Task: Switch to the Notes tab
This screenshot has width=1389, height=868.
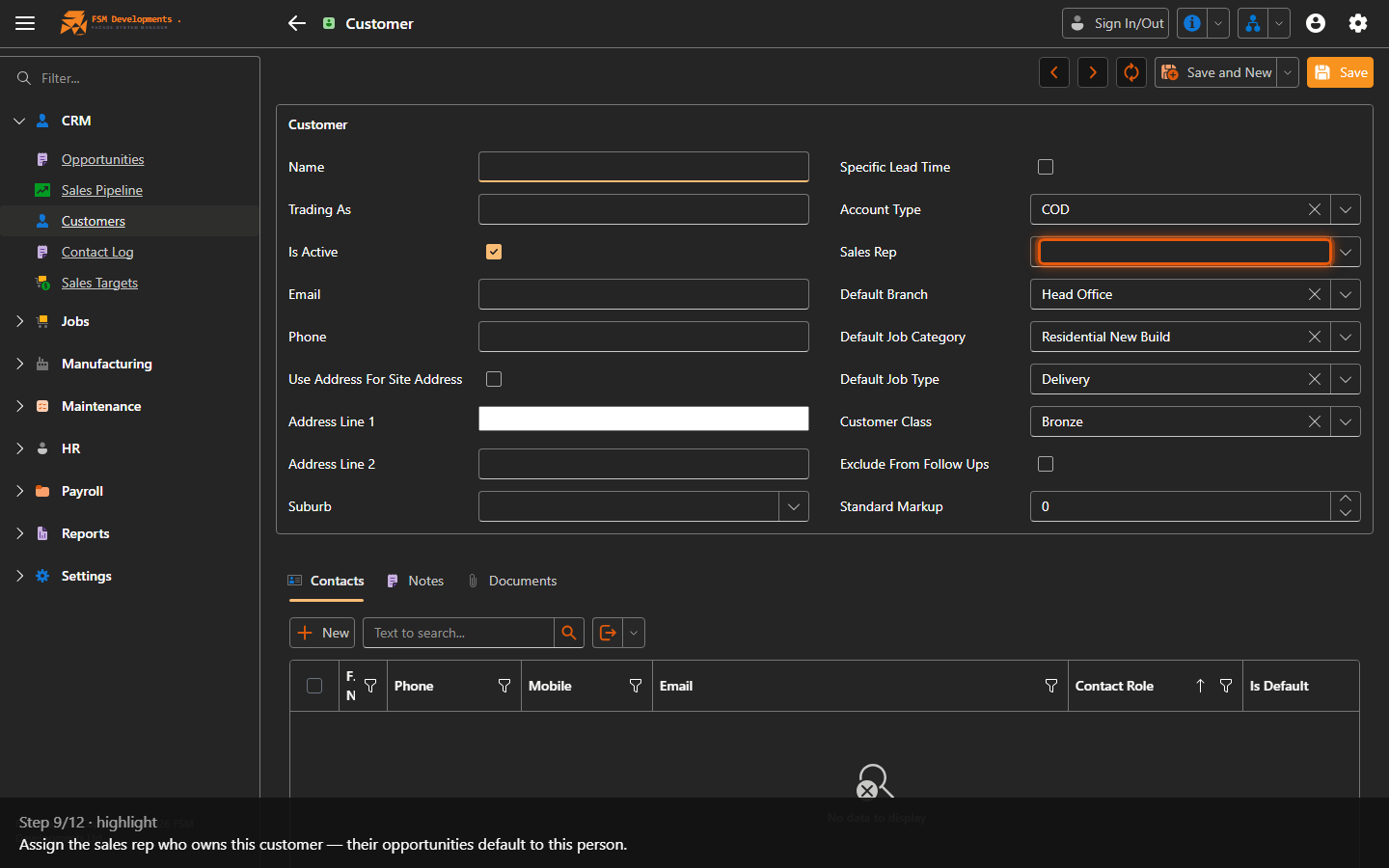Action: click(x=416, y=581)
